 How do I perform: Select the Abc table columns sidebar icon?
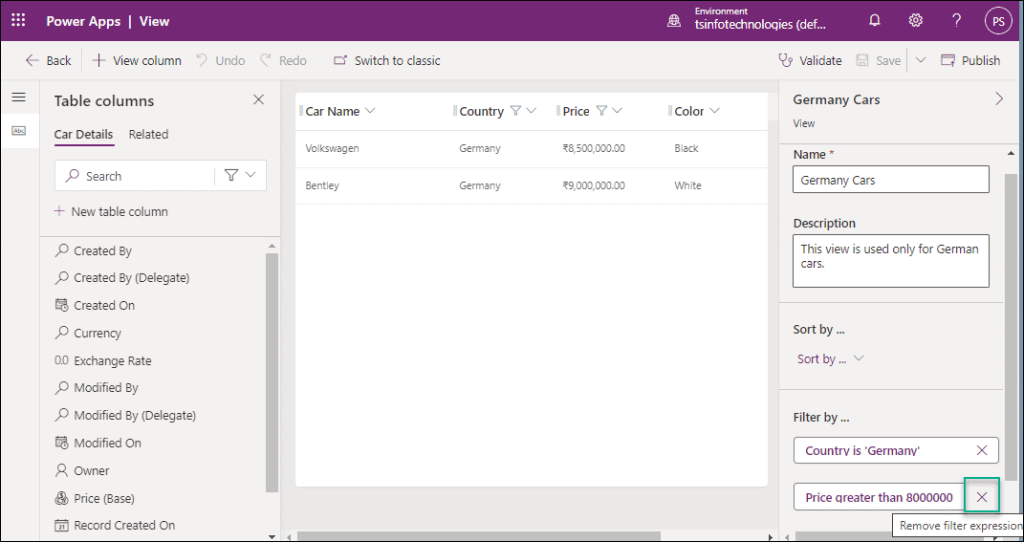pyautogui.click(x=19, y=131)
